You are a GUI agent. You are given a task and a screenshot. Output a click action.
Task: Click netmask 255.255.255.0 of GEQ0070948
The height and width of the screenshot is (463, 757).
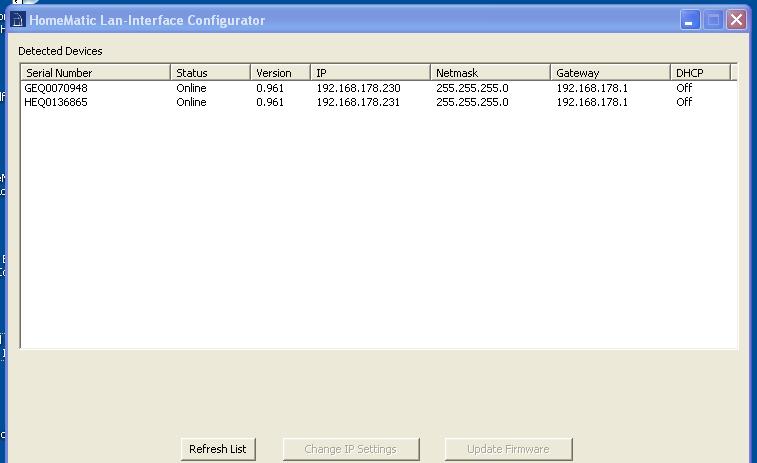click(472, 88)
